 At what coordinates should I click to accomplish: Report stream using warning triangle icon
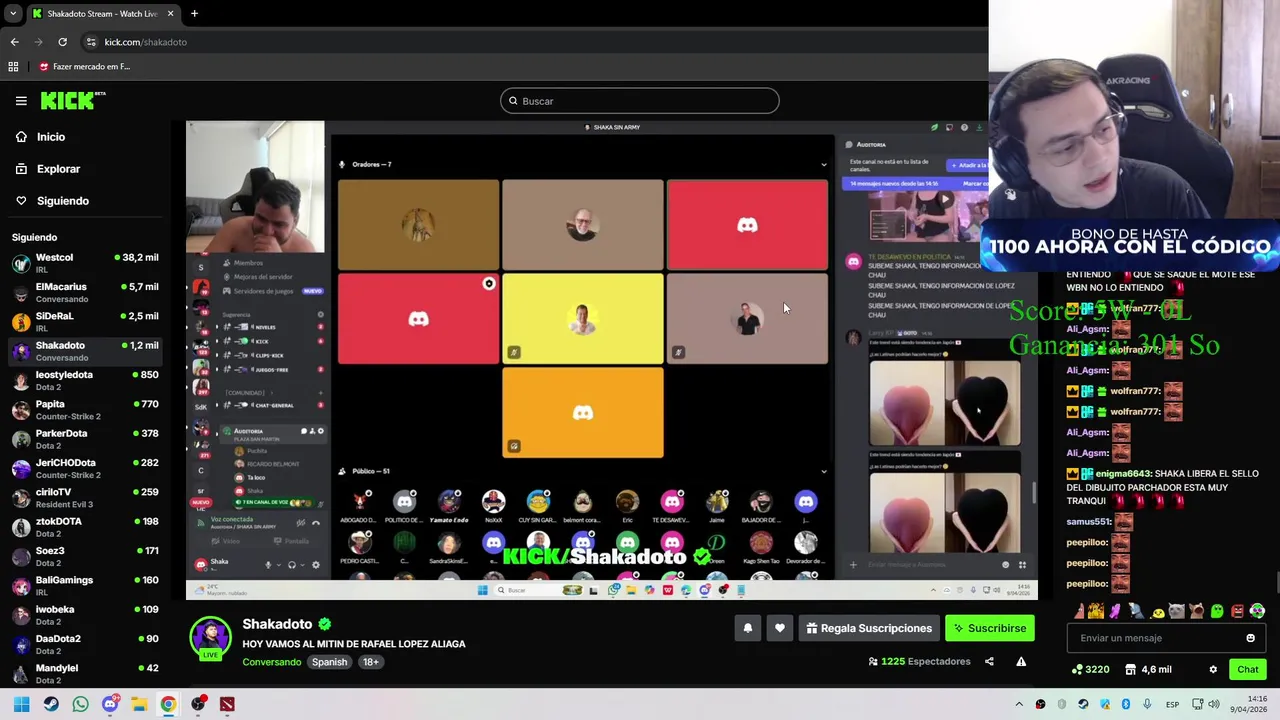tap(1021, 661)
